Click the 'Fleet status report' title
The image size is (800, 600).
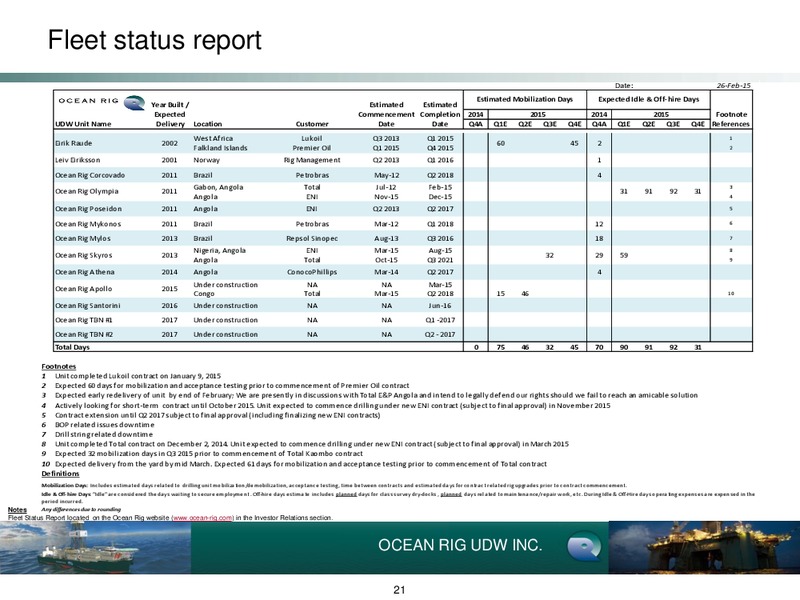155,40
